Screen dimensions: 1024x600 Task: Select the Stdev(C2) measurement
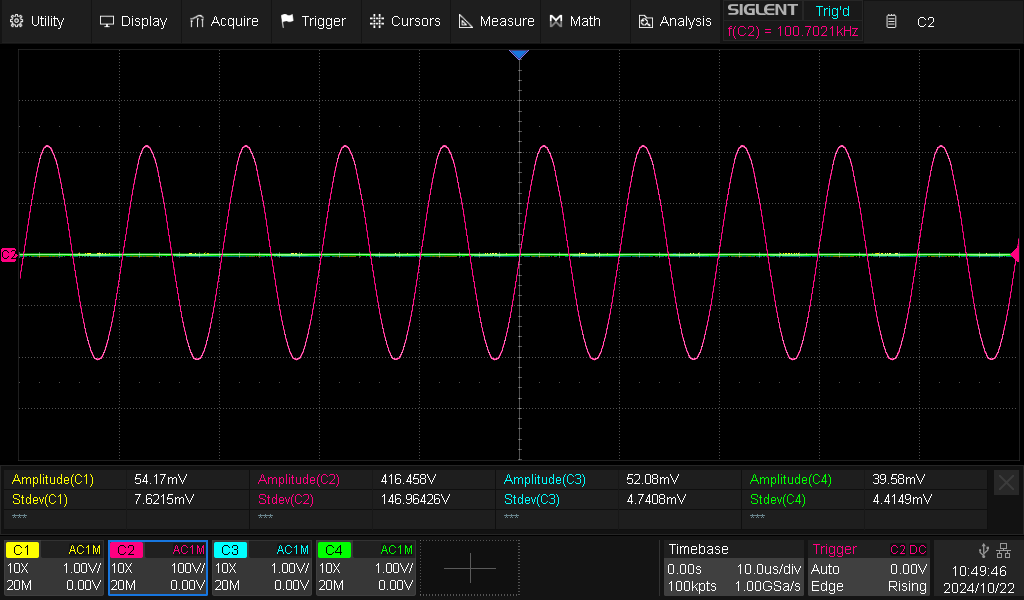coord(285,499)
